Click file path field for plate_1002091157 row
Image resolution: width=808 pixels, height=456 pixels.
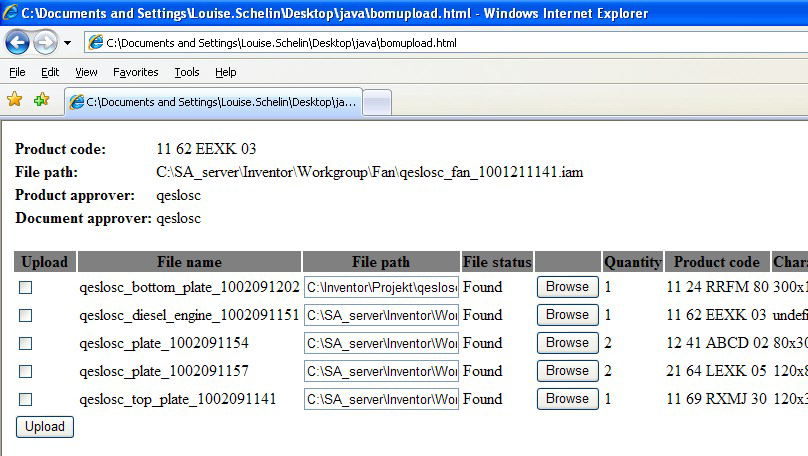pos(381,371)
